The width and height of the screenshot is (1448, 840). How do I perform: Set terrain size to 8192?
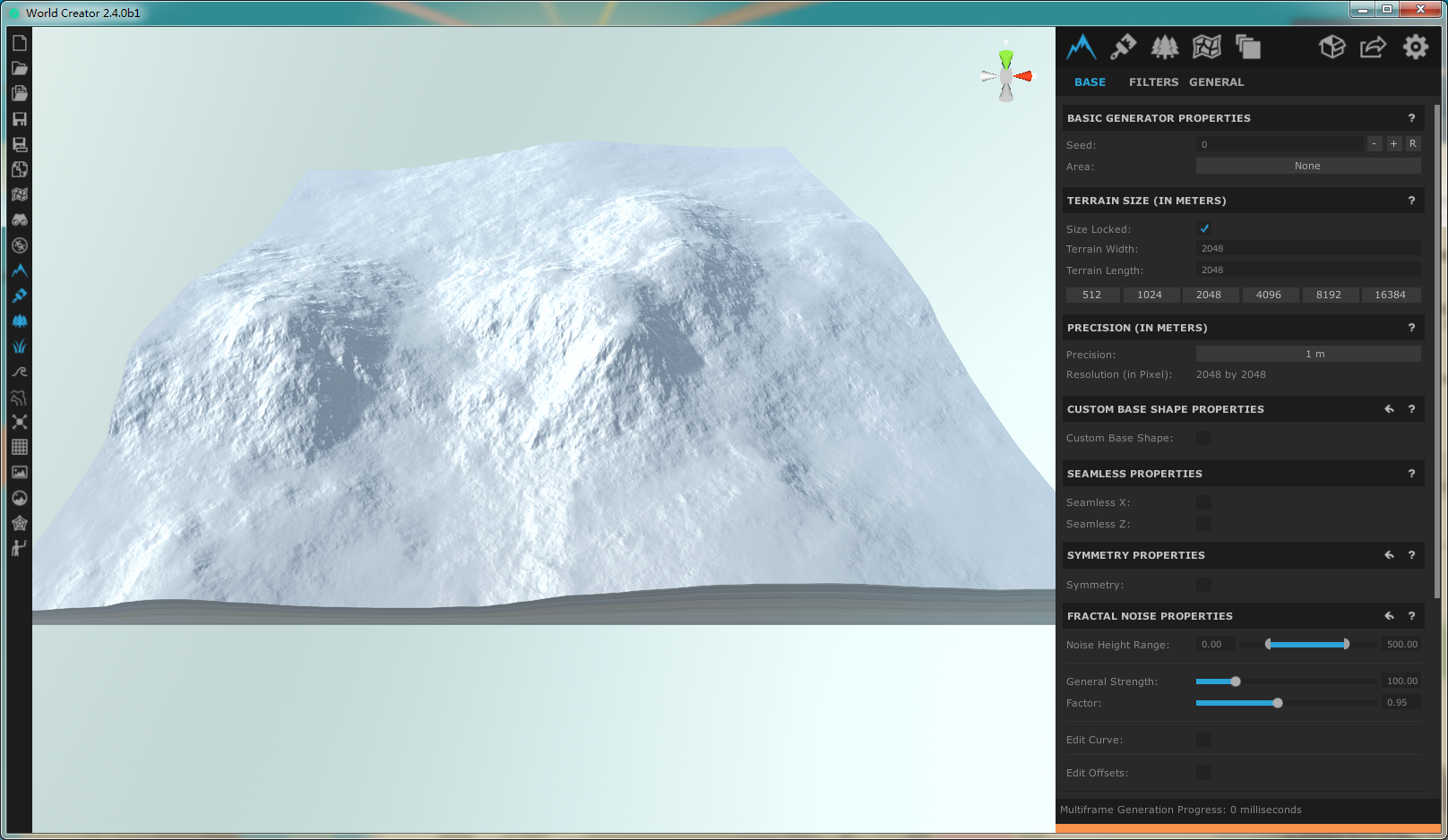tap(1329, 295)
